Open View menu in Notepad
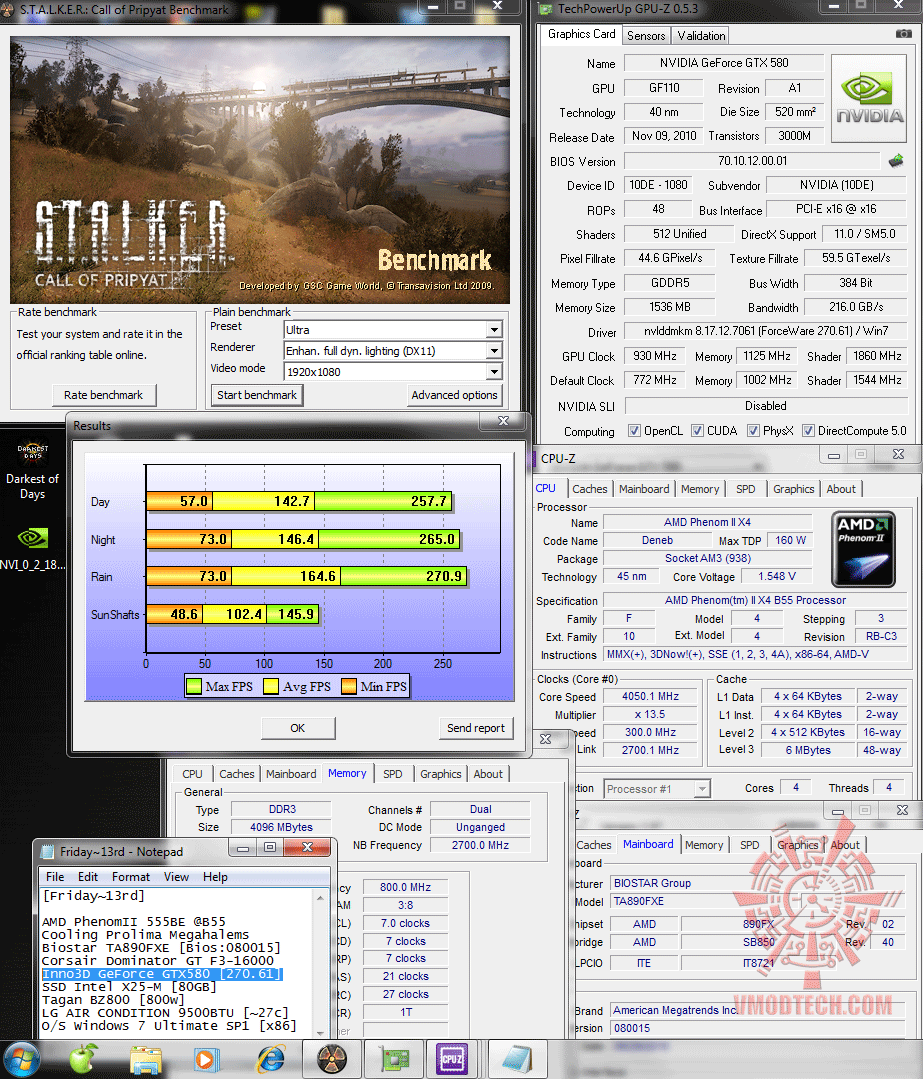923x1079 pixels. pyautogui.click(x=176, y=877)
